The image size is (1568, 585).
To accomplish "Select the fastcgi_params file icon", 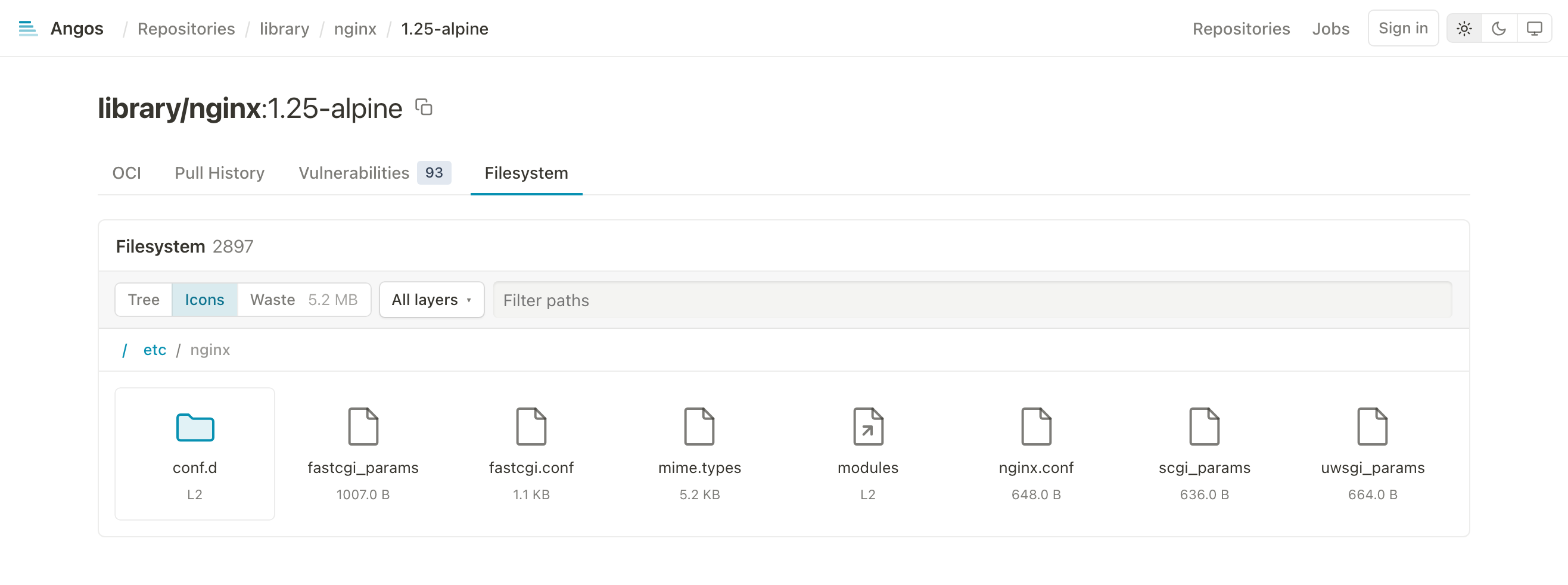I will point(363,426).
